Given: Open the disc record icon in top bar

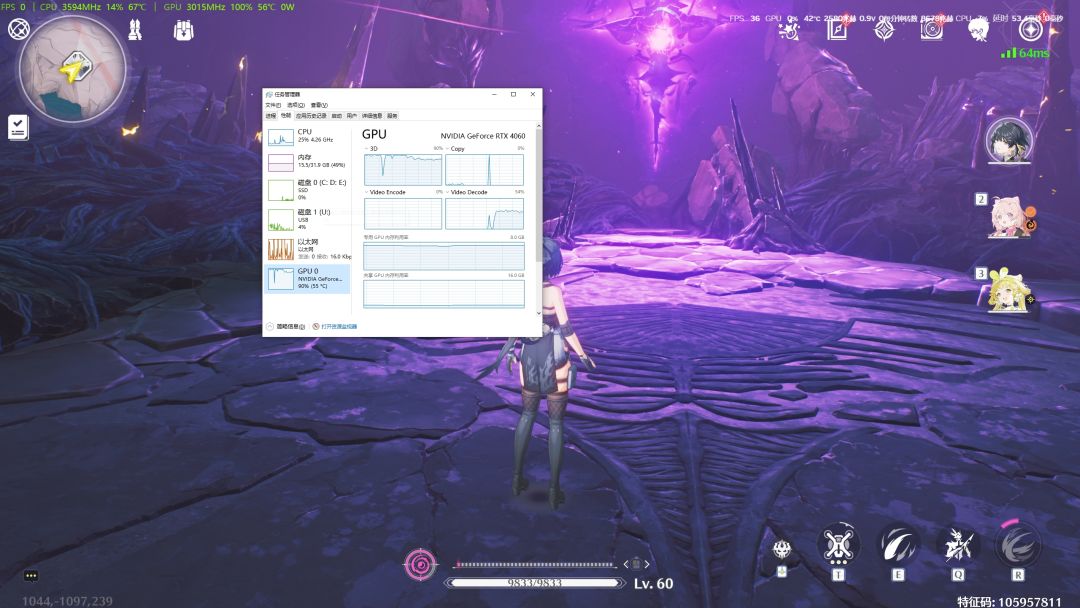Looking at the screenshot, I should point(931,30).
